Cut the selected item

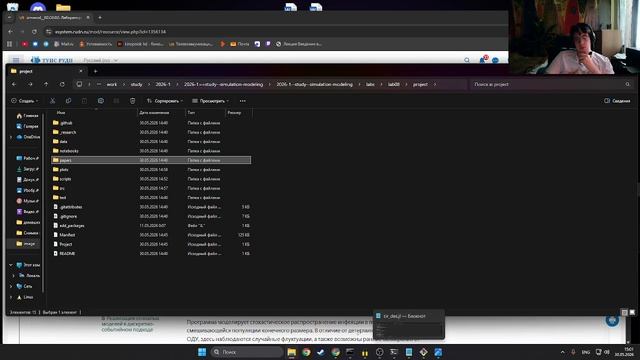tap(53, 101)
